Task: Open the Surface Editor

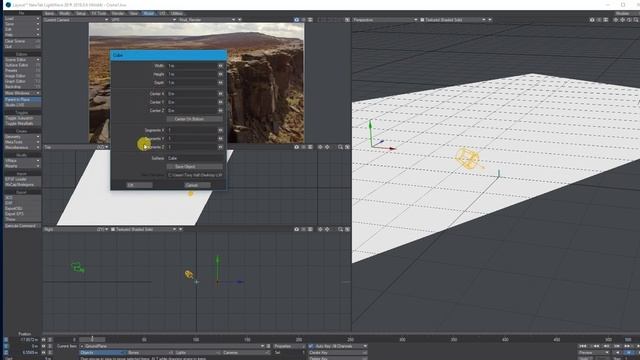Action: 22,65
